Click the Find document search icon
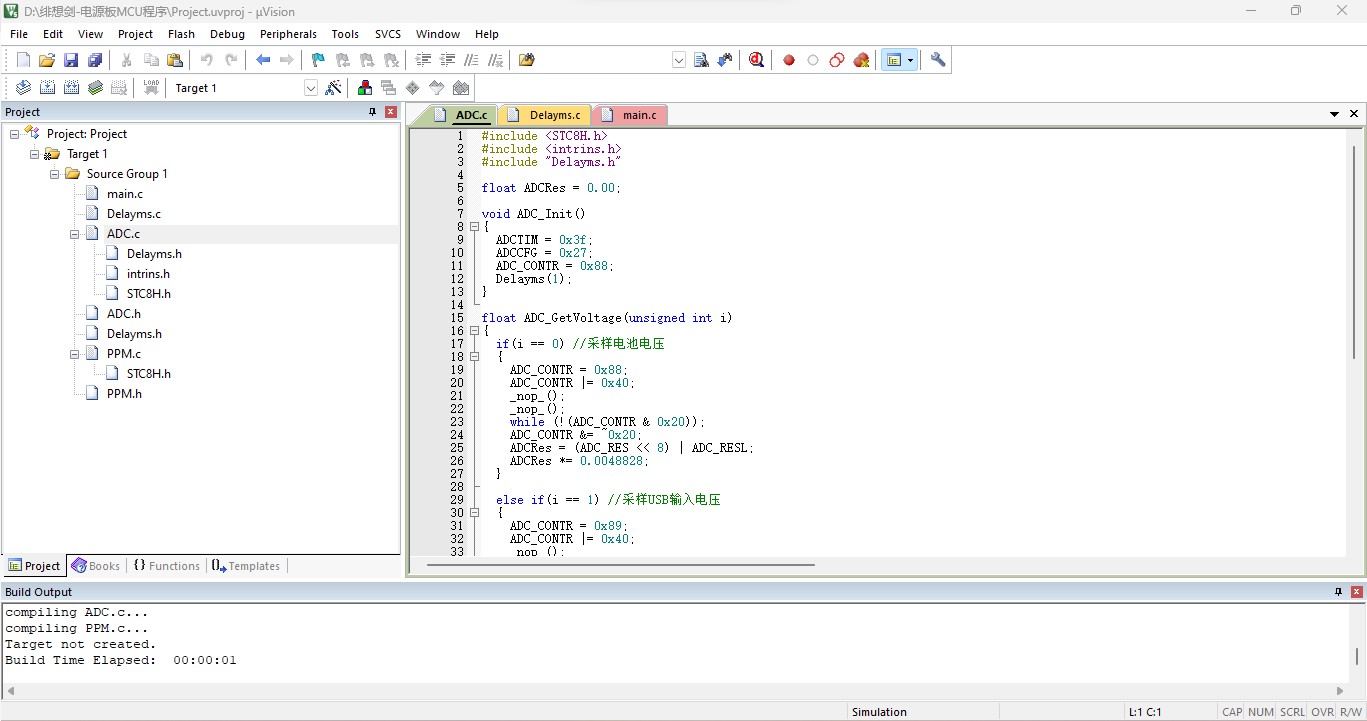Viewport: 1367px width, 721px height. pos(701,60)
